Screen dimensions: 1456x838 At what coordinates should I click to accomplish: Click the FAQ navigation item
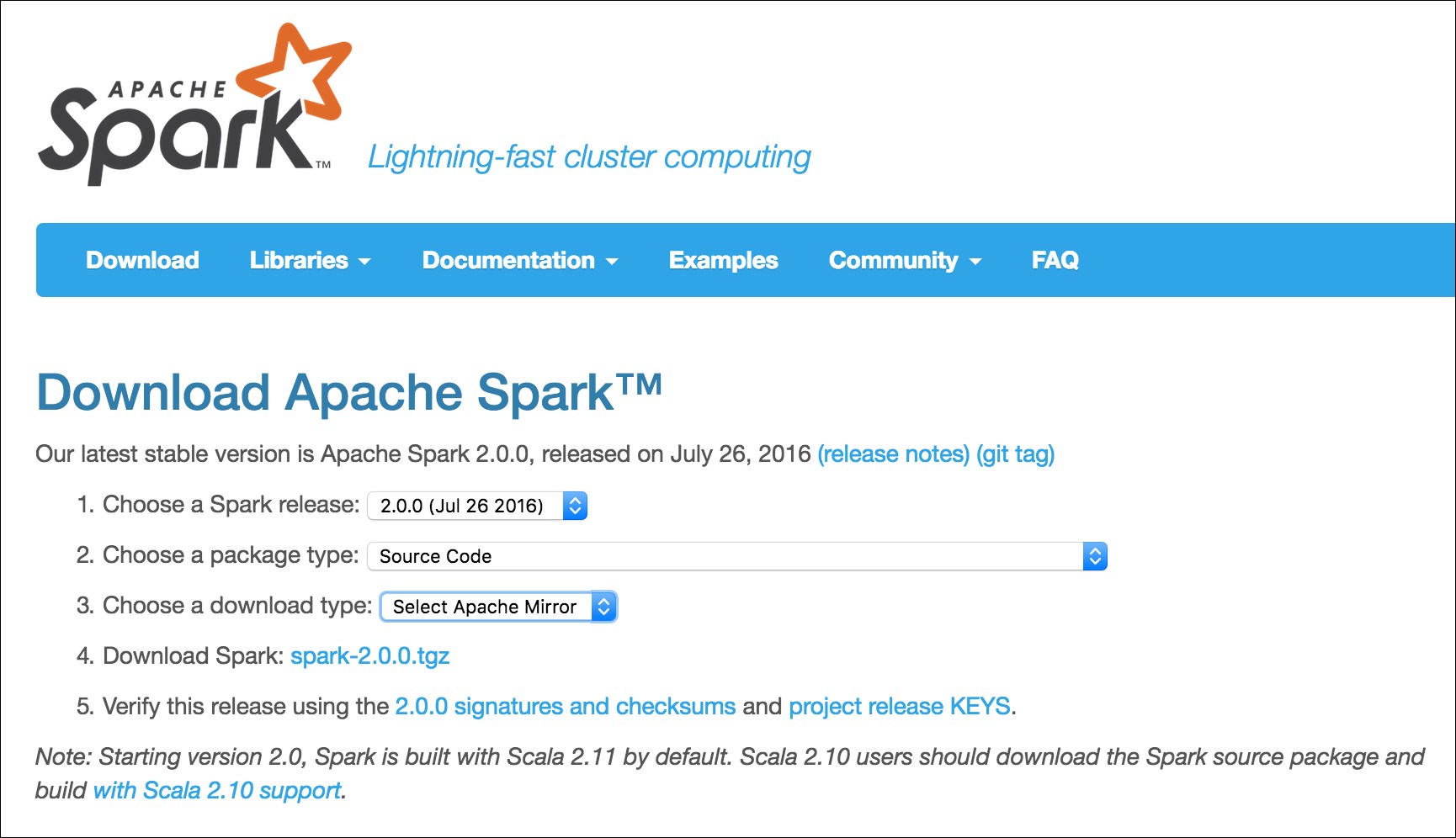1055,260
